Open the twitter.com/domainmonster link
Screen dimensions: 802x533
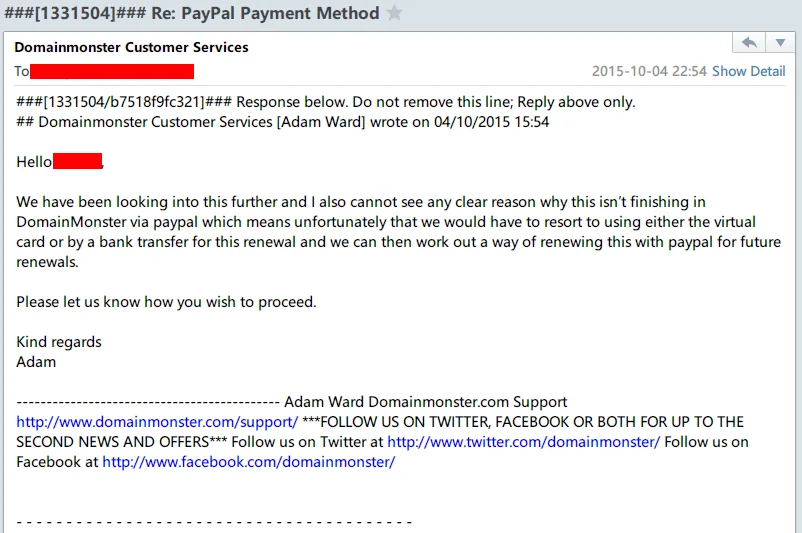[x=523, y=442]
